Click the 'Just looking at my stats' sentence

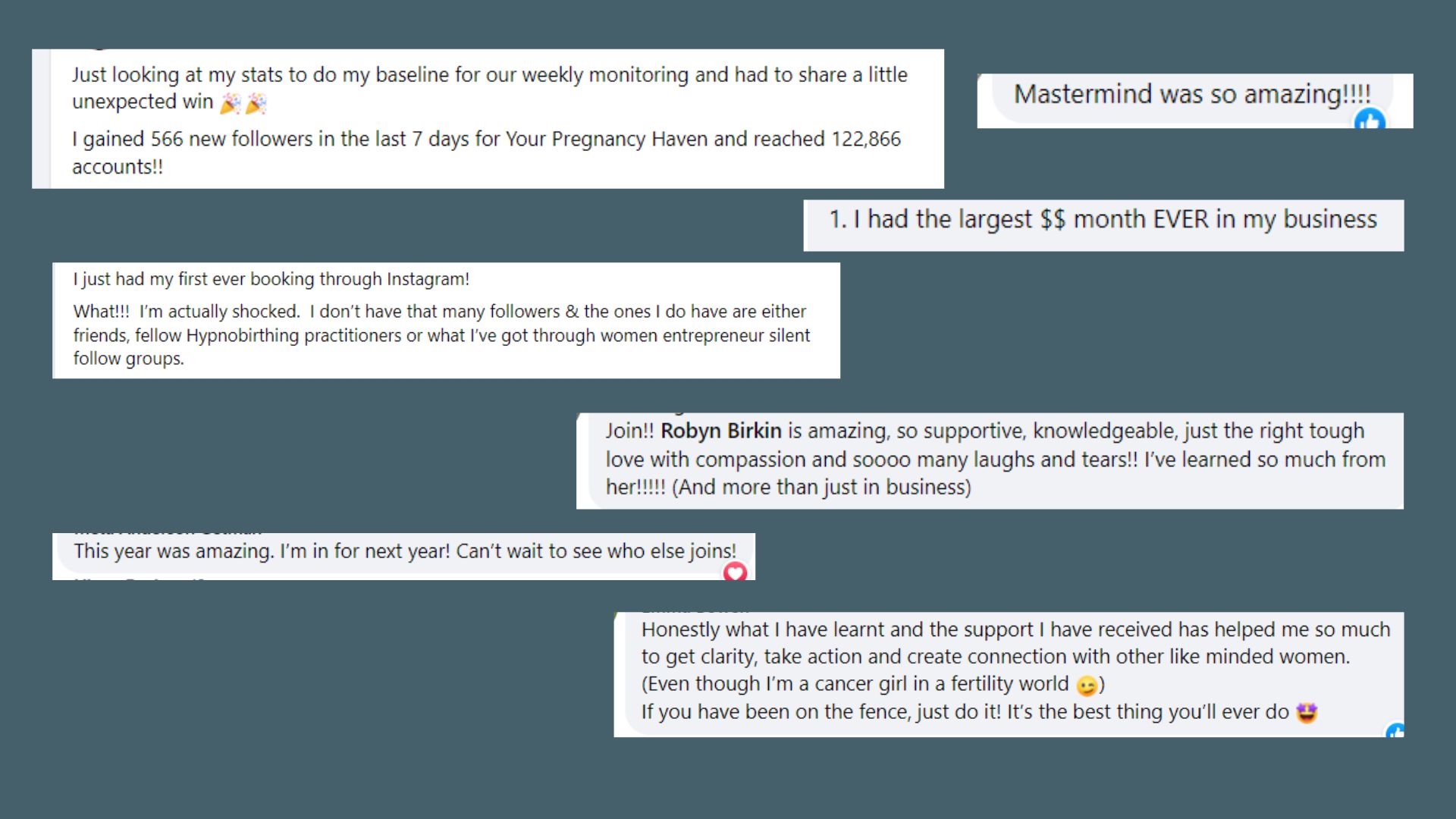489,88
